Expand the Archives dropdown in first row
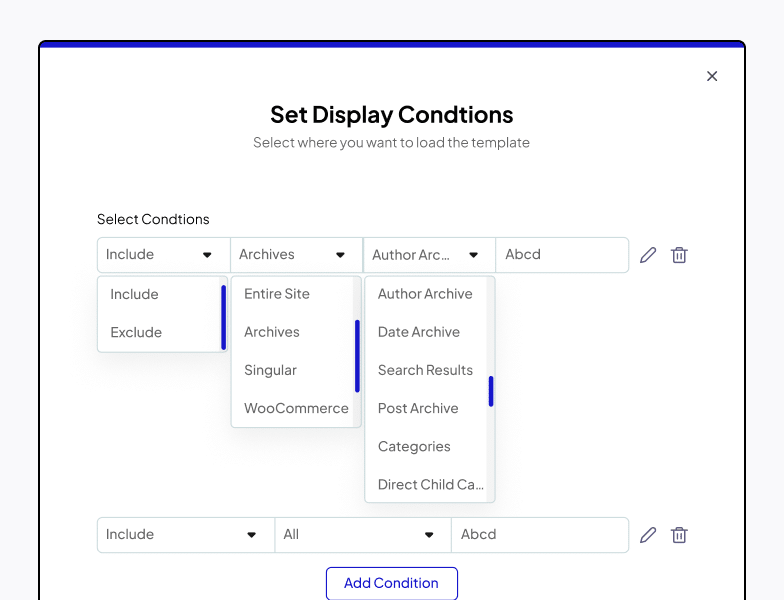Image resolution: width=784 pixels, height=600 pixels. click(296, 255)
